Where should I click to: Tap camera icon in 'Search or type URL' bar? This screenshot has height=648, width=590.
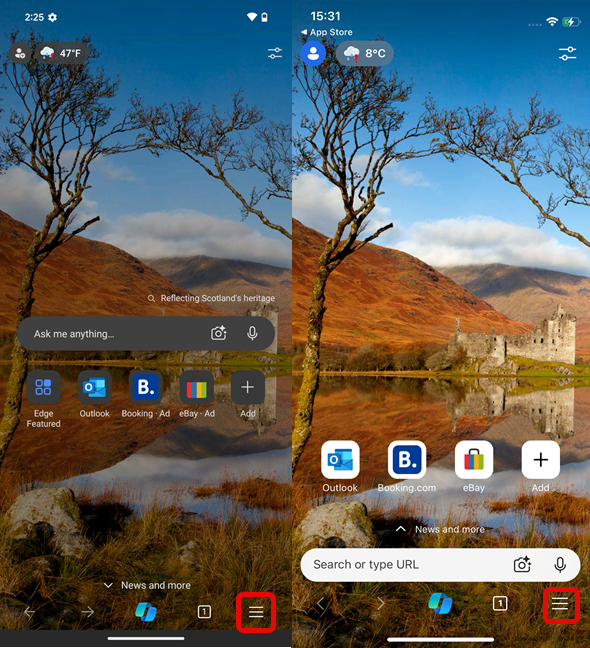coord(522,565)
